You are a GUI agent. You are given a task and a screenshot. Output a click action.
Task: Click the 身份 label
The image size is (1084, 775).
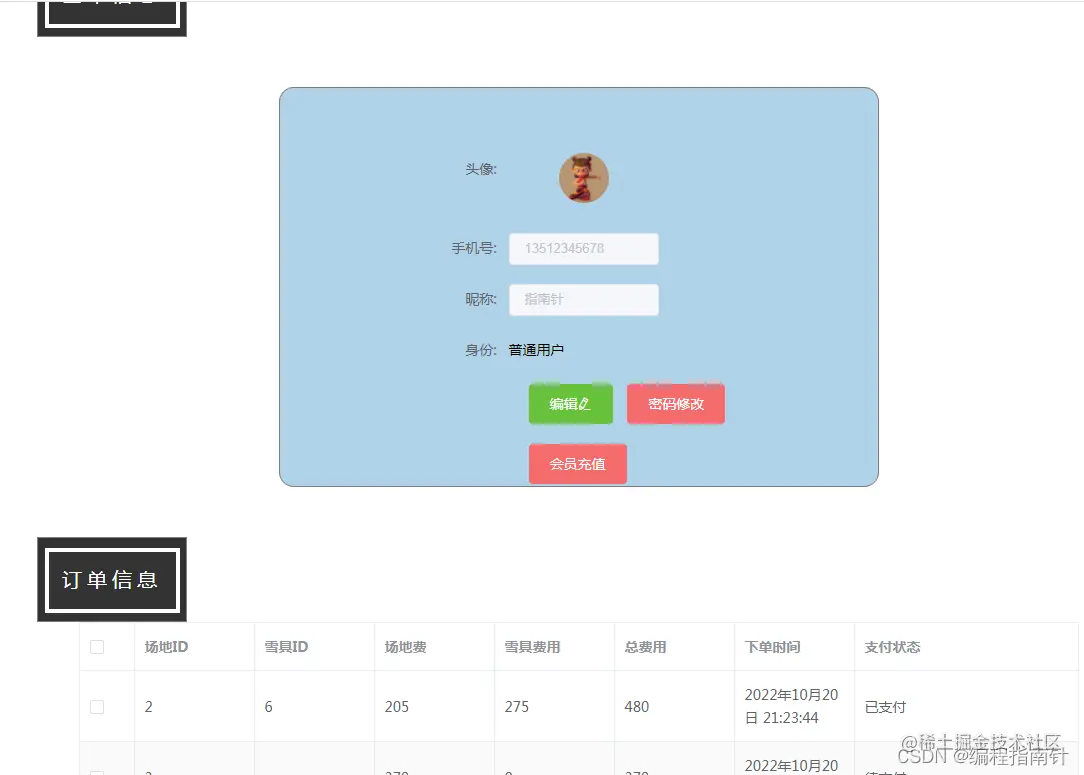tap(480, 351)
